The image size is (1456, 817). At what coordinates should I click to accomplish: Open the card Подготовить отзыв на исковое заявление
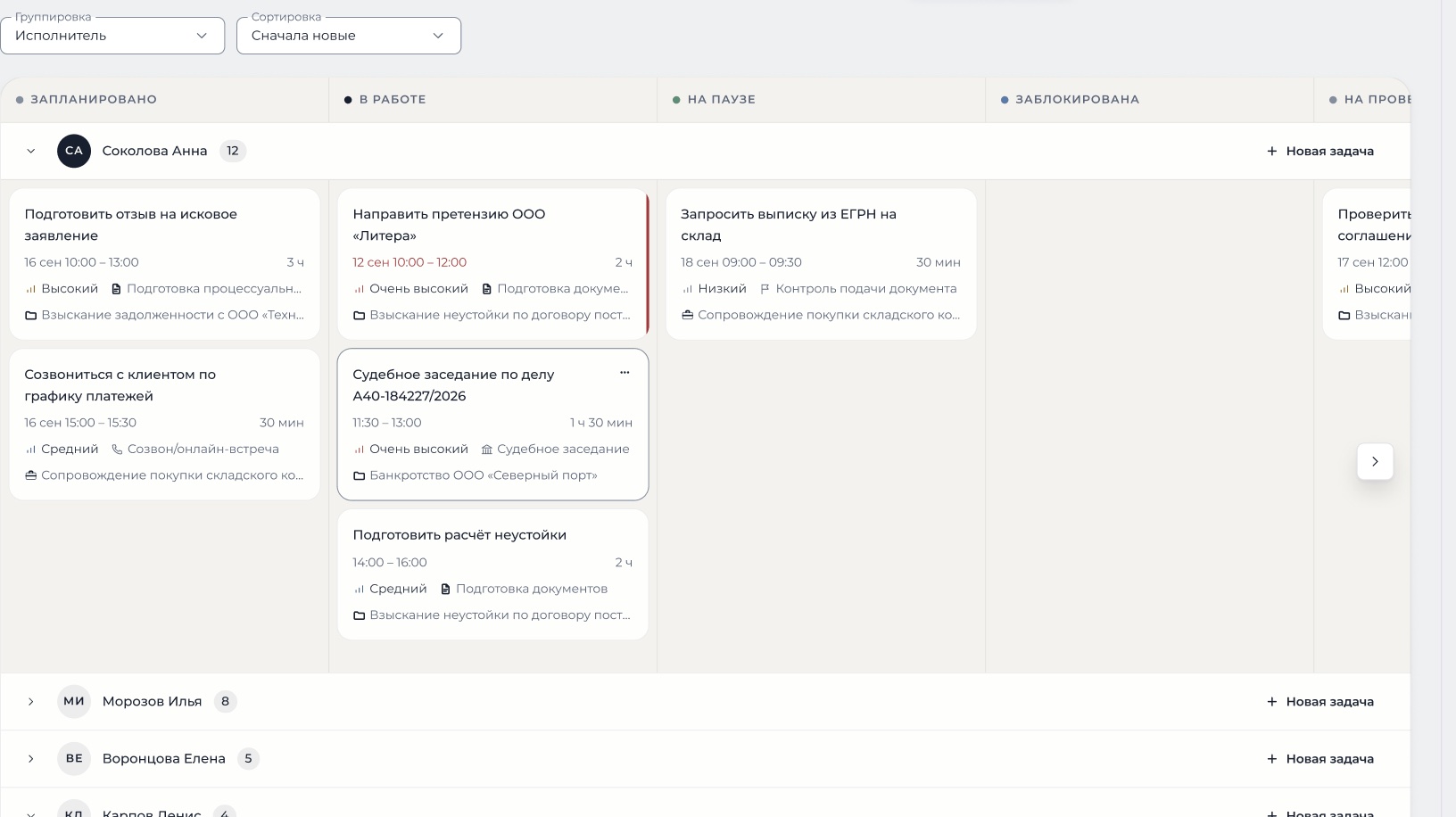(164, 264)
